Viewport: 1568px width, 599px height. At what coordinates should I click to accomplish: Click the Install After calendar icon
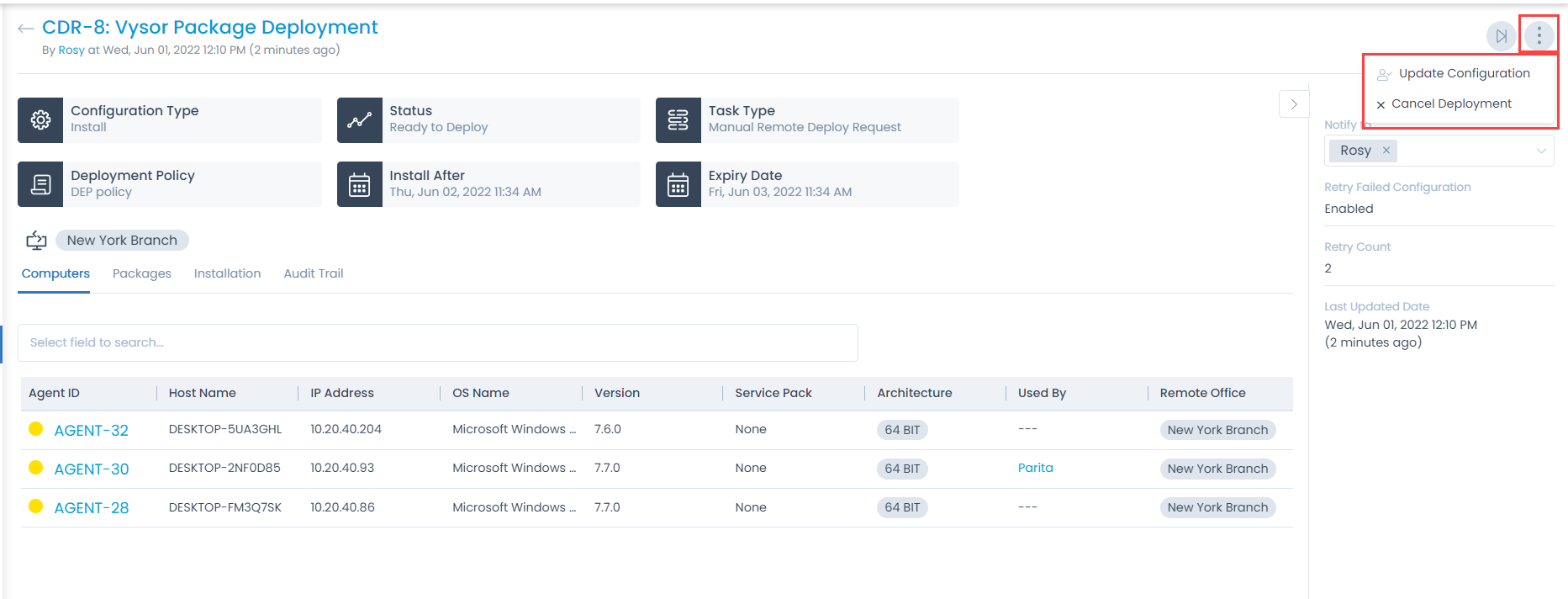point(359,184)
